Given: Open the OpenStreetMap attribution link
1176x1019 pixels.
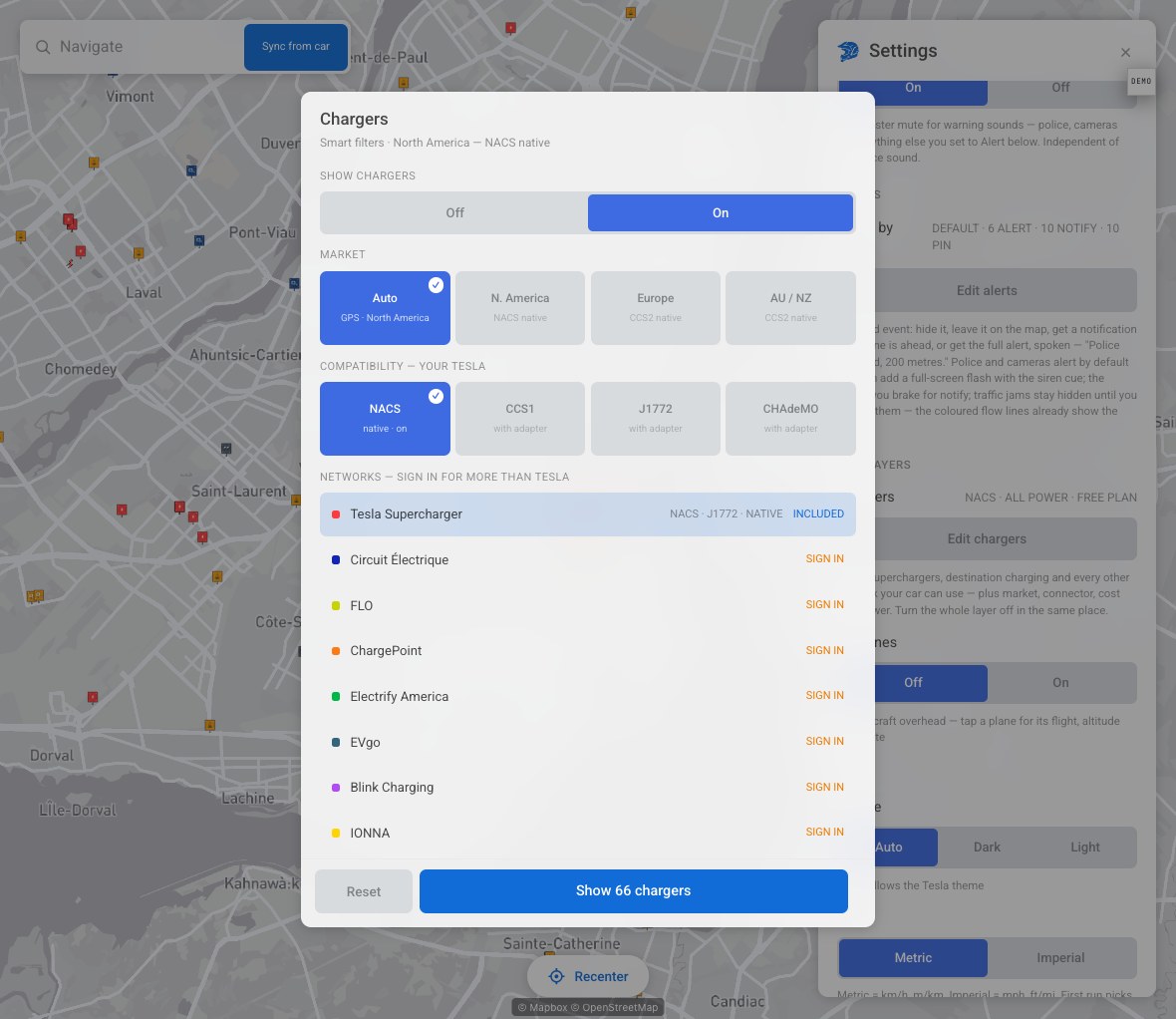Looking at the screenshot, I should [614, 1008].
